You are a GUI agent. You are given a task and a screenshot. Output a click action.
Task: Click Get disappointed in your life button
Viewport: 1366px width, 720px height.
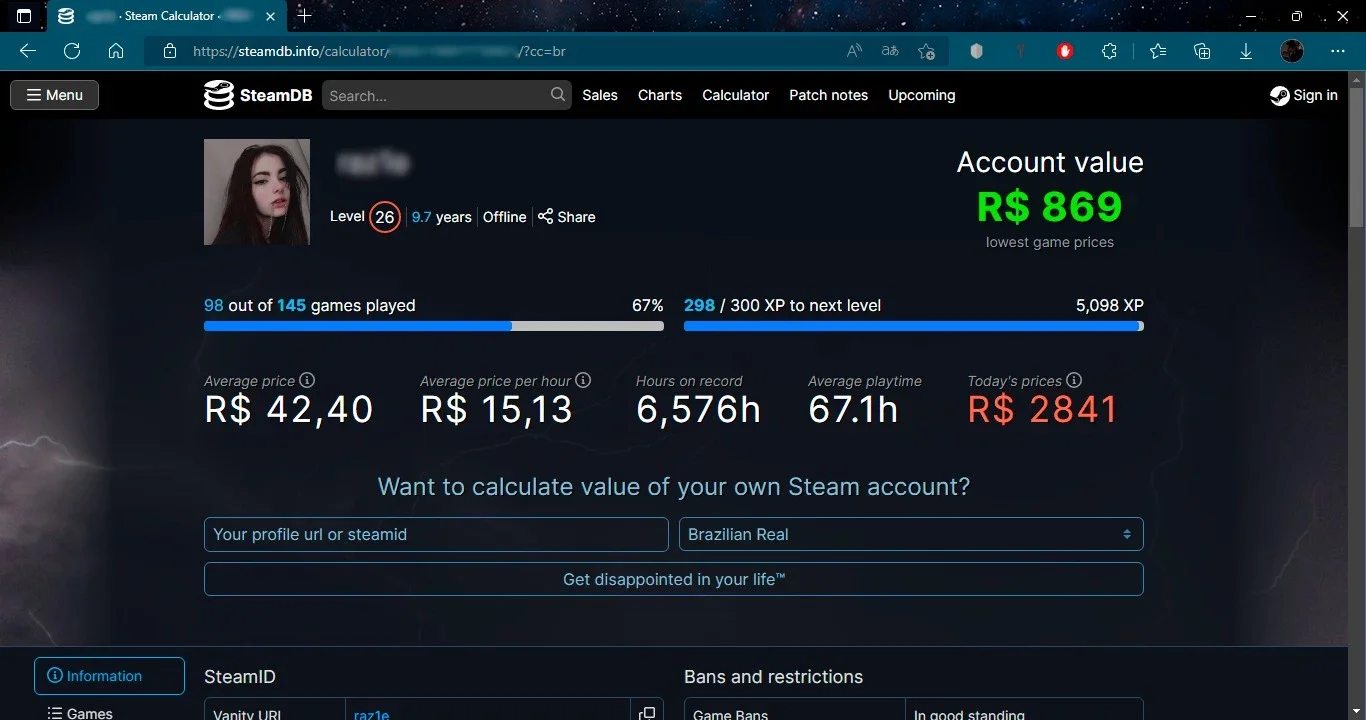[x=674, y=579]
